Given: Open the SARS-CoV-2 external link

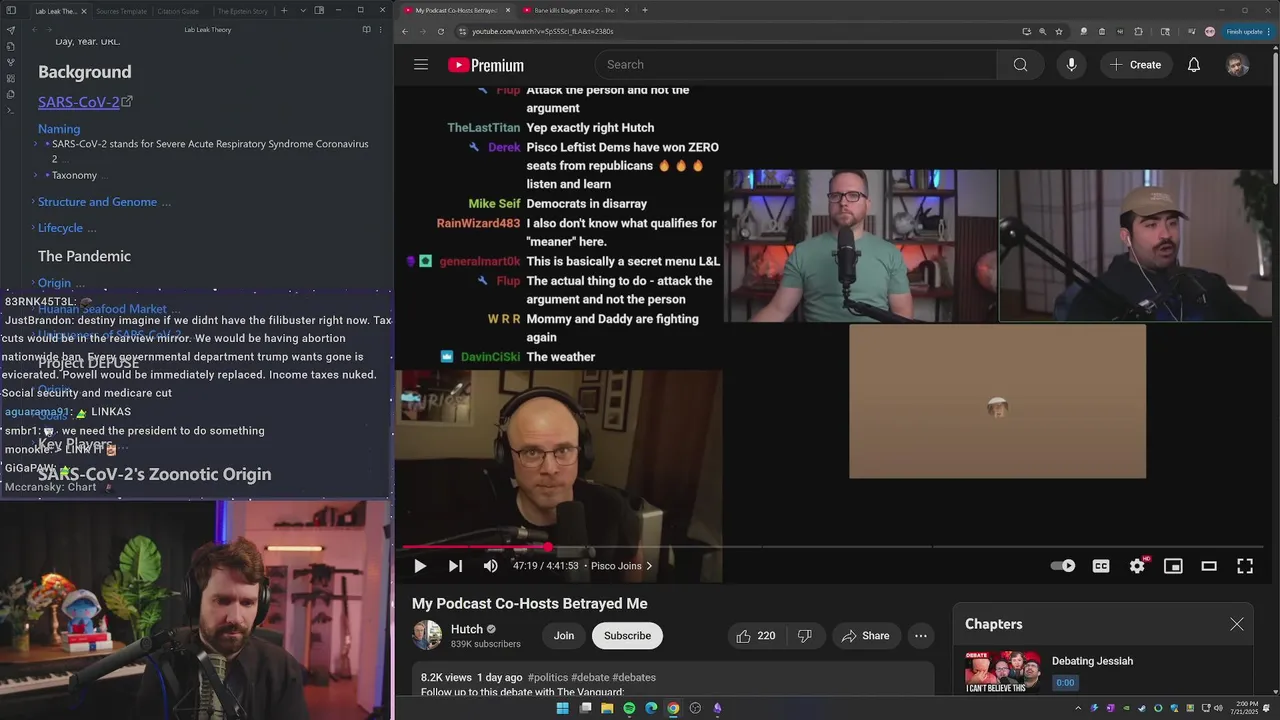Looking at the screenshot, I should [x=85, y=102].
